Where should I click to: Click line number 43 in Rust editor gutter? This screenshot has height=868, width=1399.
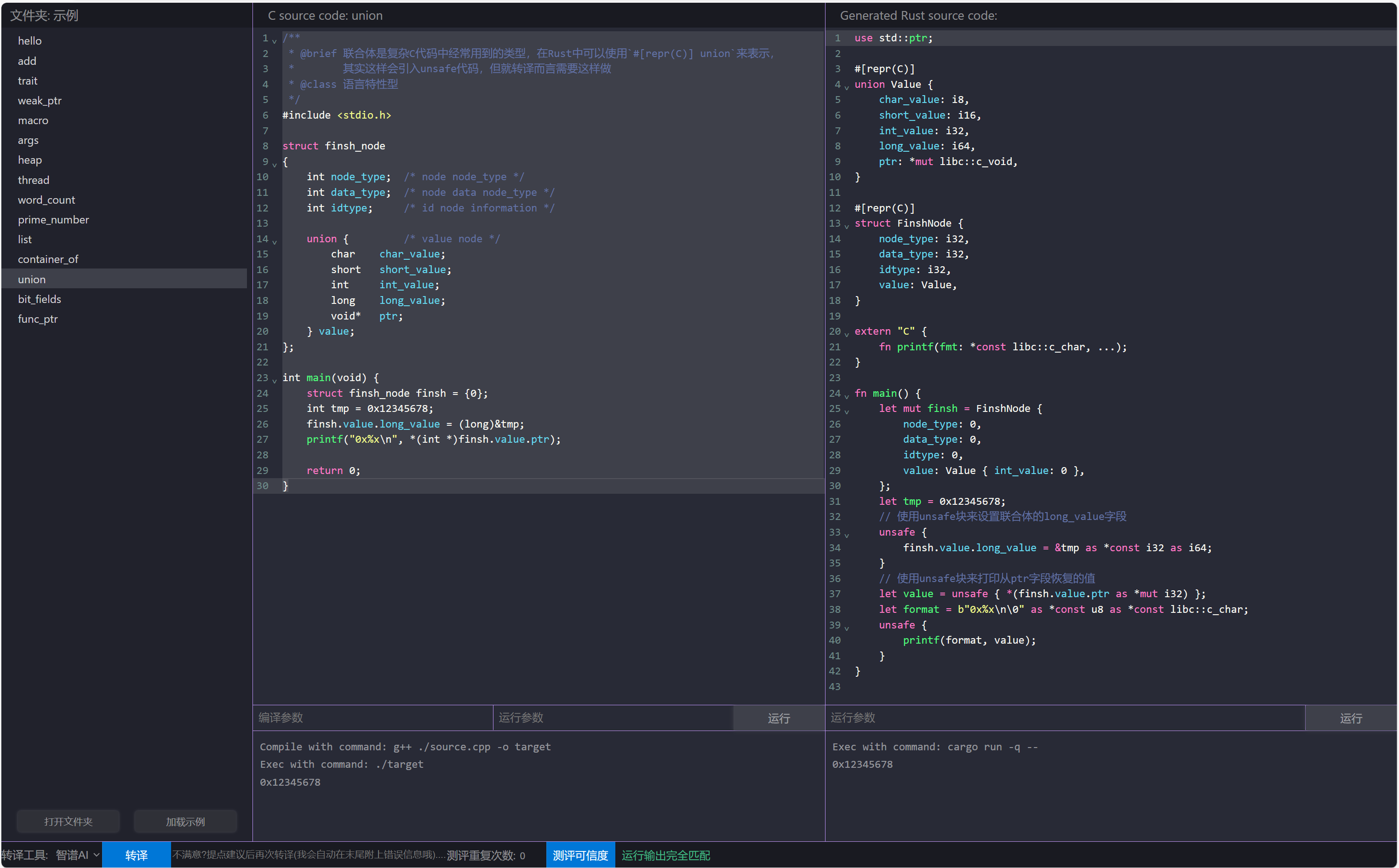(834, 686)
